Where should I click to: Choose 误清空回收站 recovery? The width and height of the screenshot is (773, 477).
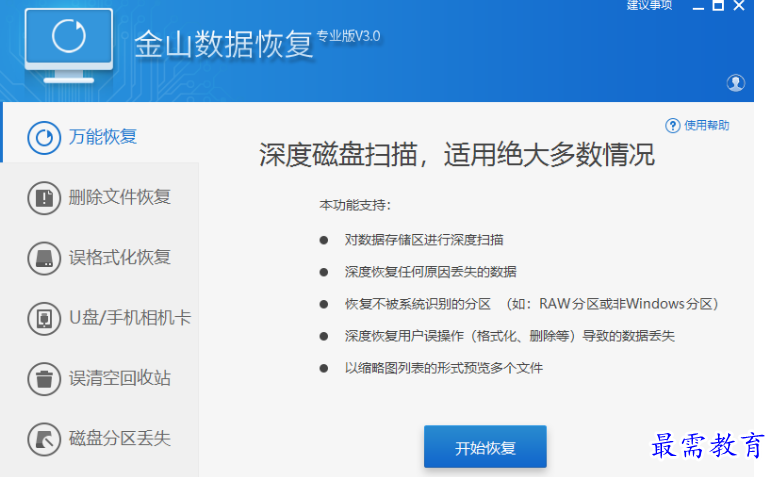click(100, 379)
